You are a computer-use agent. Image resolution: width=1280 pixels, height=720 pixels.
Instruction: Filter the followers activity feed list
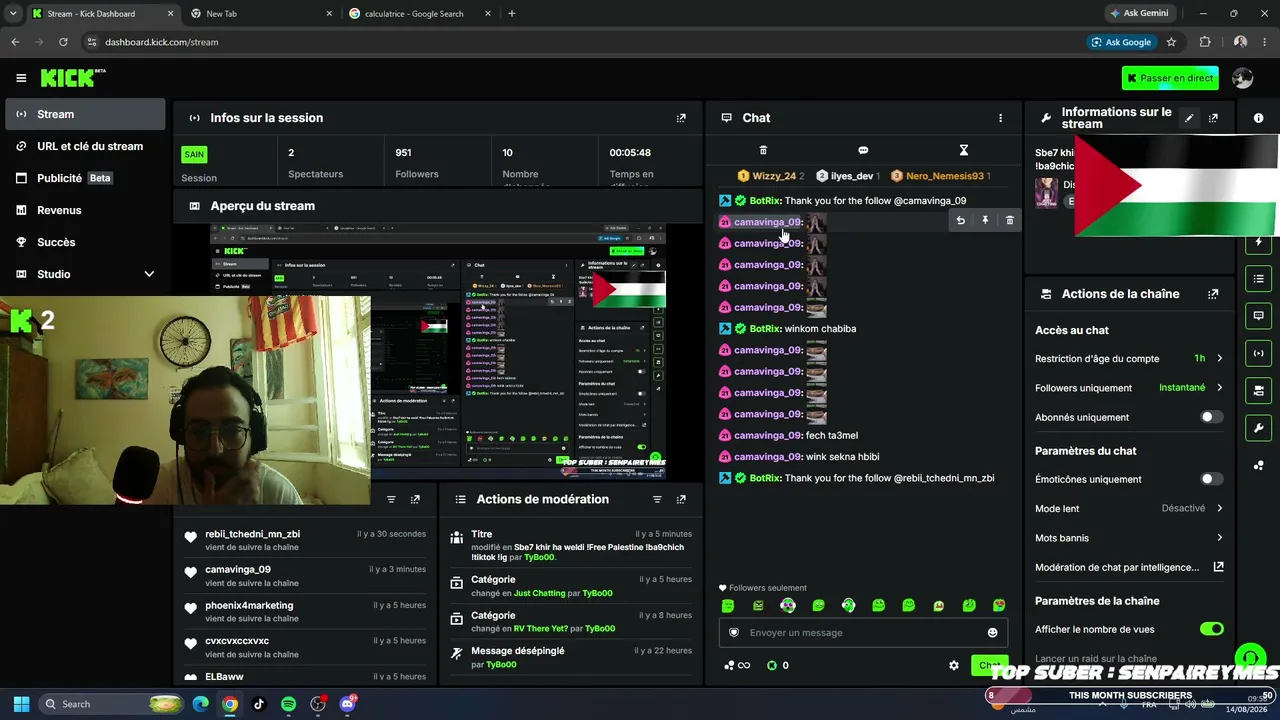click(x=391, y=499)
